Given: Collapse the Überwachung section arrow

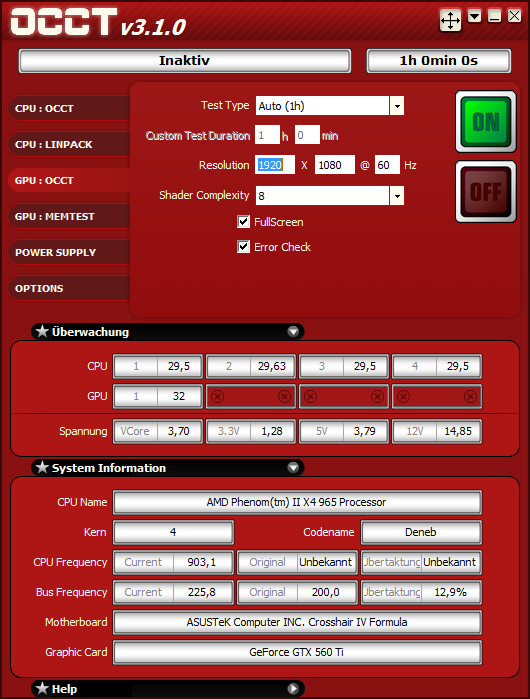Looking at the screenshot, I should 293,331.
